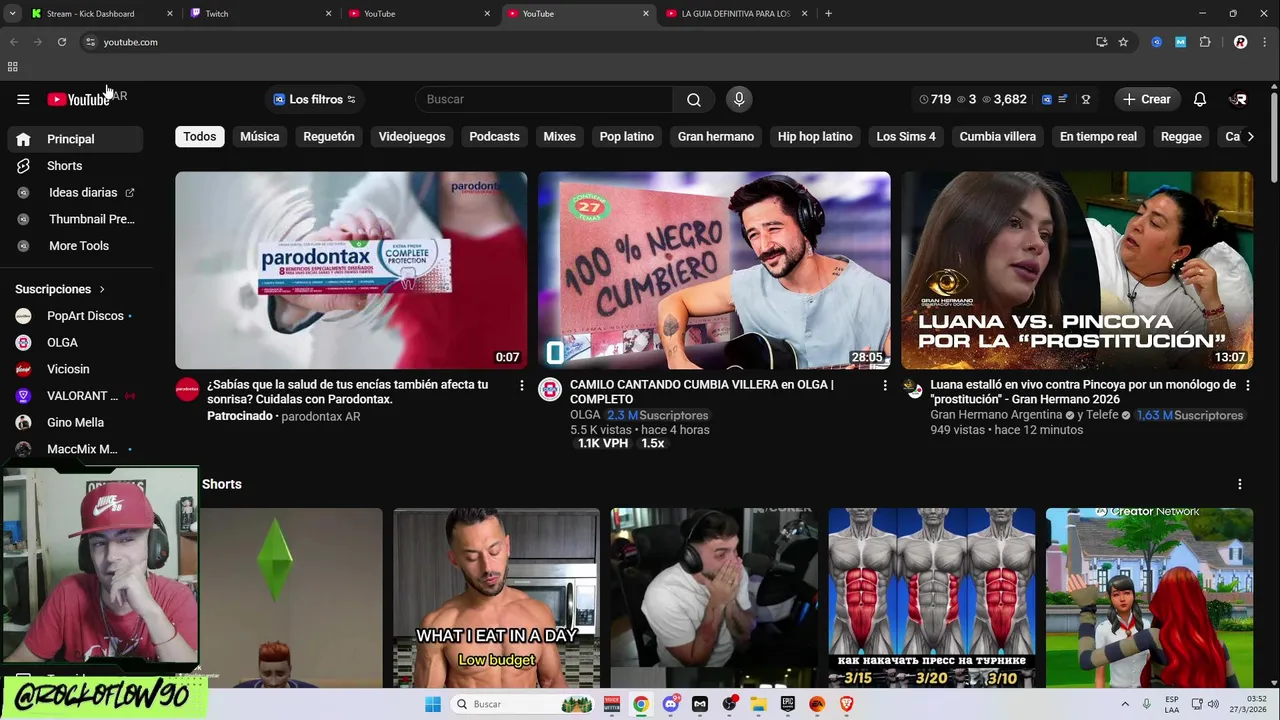Viewport: 1280px width, 720px height.
Task: Open the Chrome apps grid in bookmarks bar
Action: [x=12, y=67]
